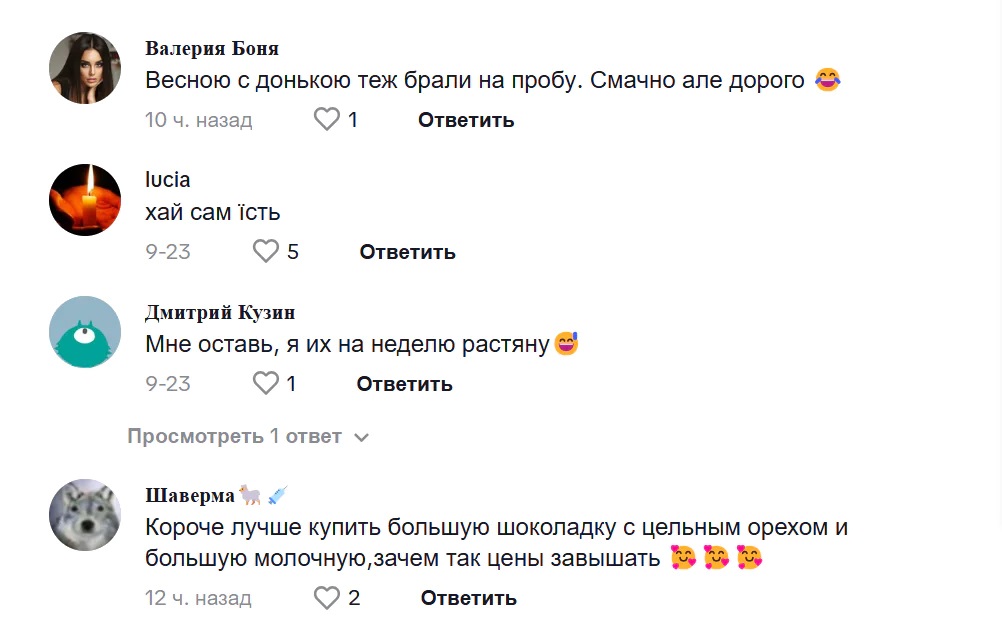Reply to Дмитрий Кузин's comment
1002x620 pixels.
[x=404, y=384]
